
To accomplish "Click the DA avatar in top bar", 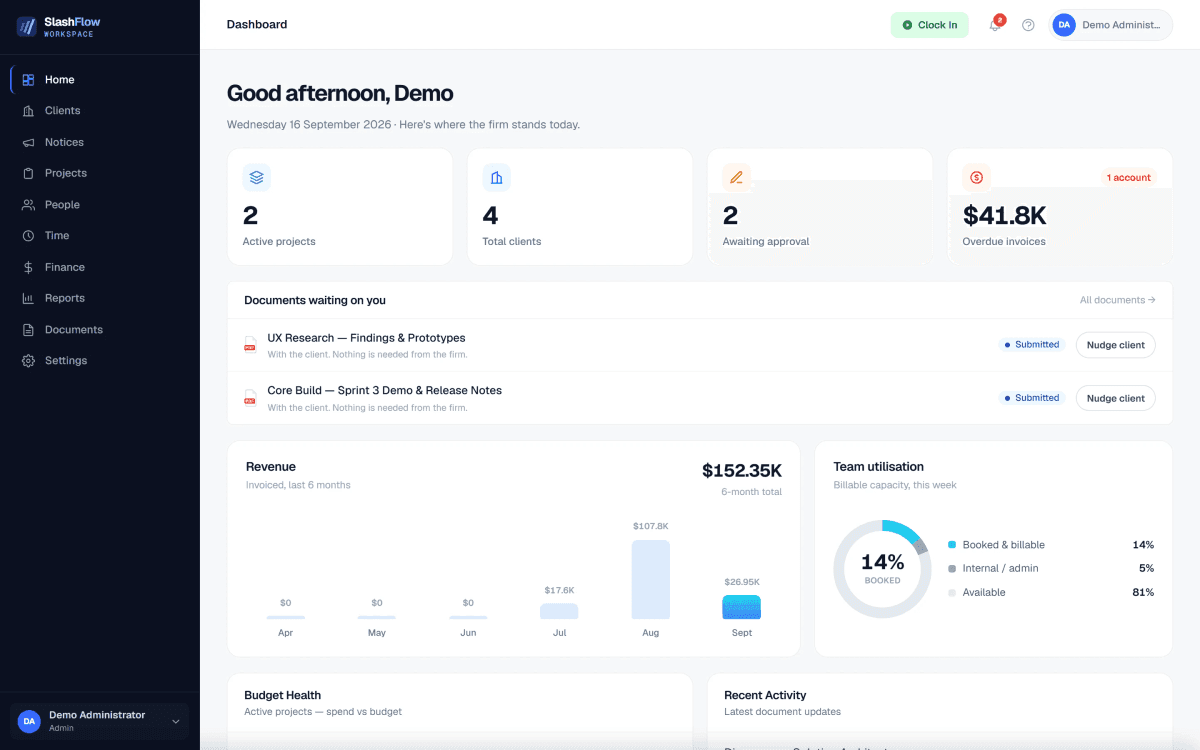I will click(x=1064, y=25).
